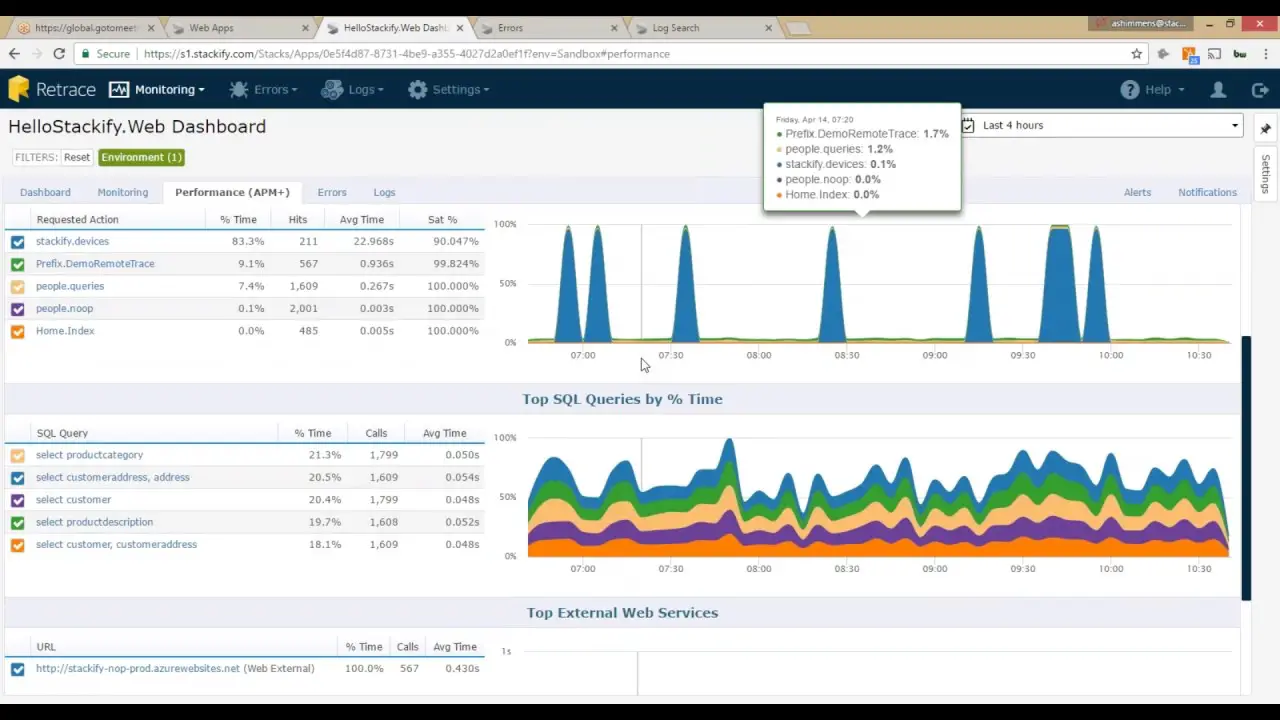Click the Monitoring chart icon
The image size is (1280, 720).
pos(119,89)
